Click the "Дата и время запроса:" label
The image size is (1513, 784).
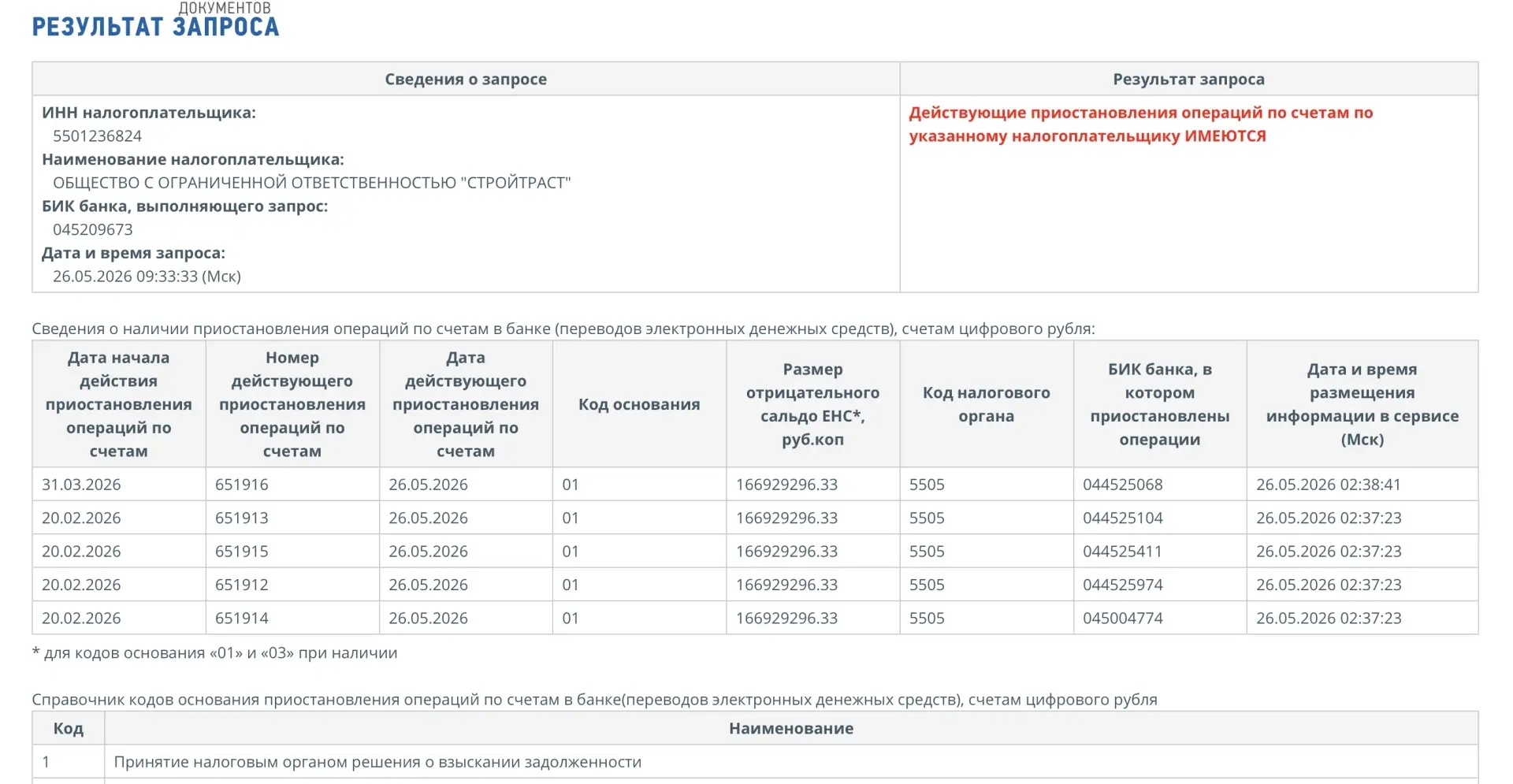coord(134,253)
